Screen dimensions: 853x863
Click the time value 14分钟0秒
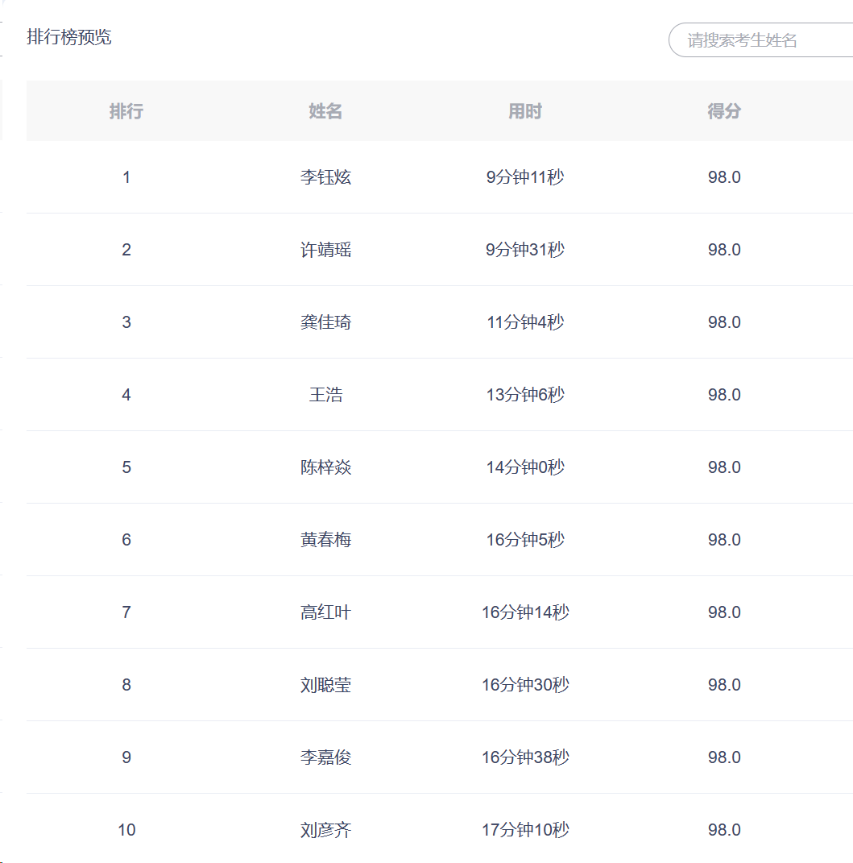[525, 467]
